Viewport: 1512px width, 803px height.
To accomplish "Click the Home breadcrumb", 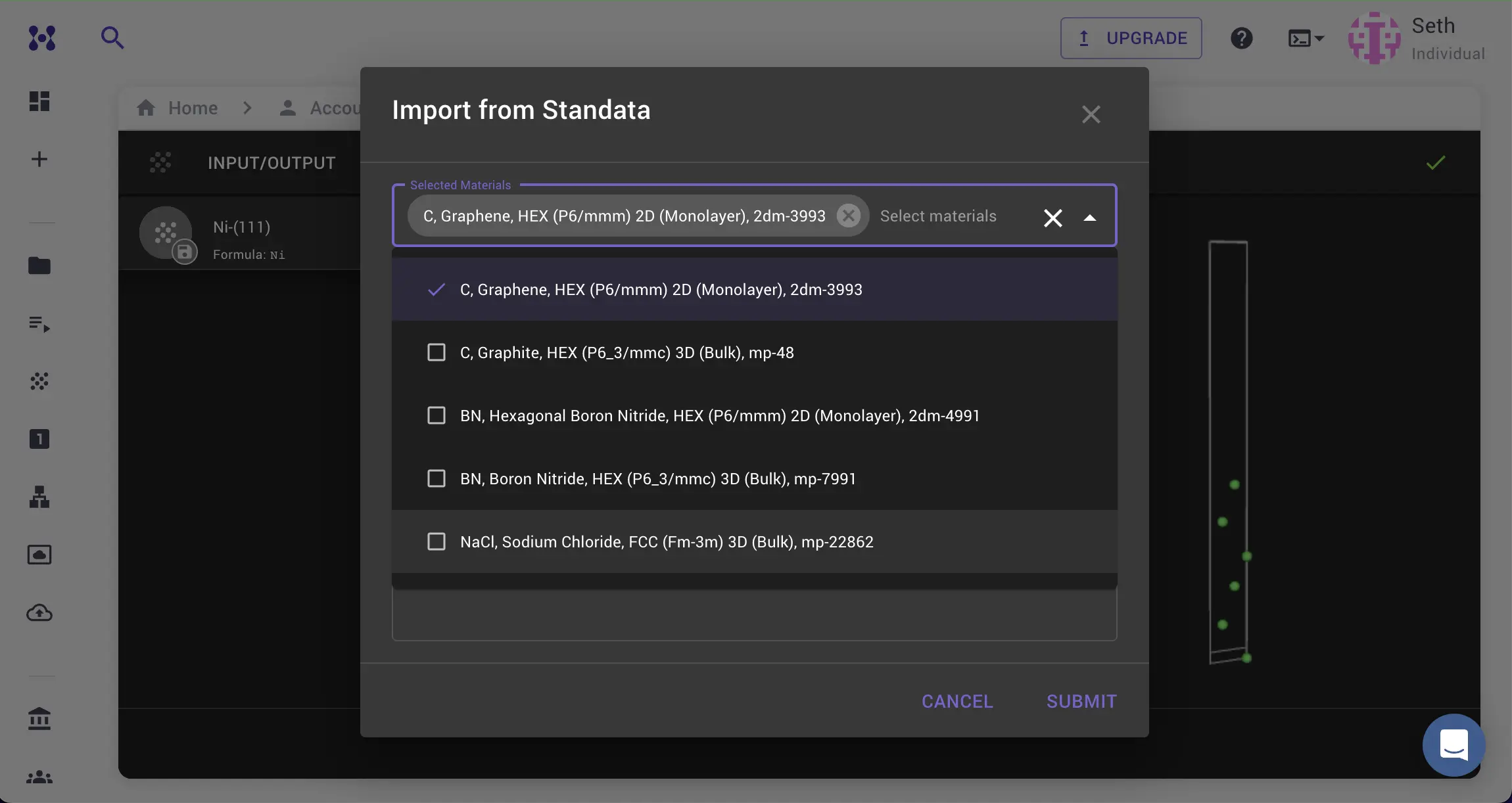I will (x=192, y=107).
